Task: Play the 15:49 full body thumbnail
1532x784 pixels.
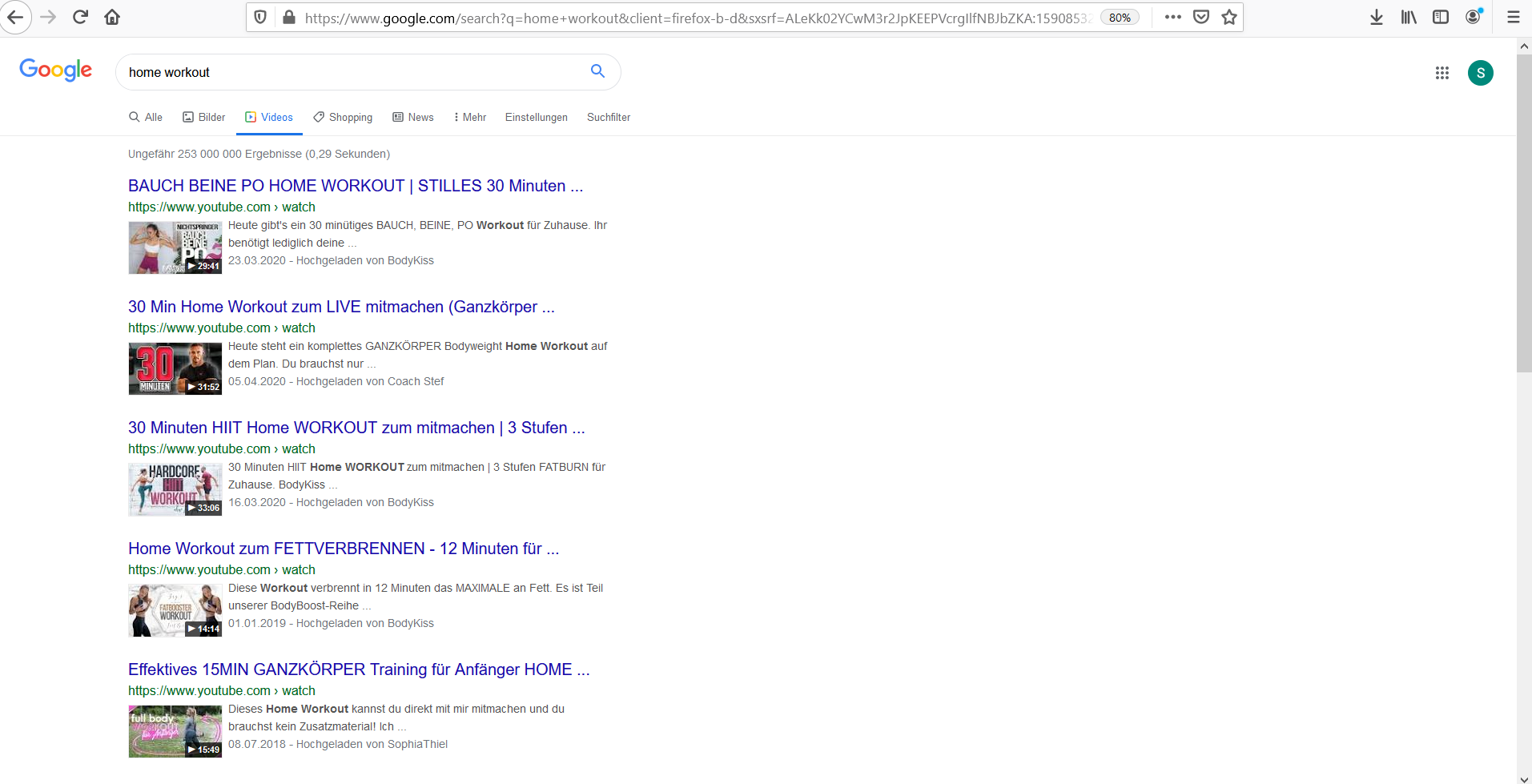Action: (x=175, y=732)
